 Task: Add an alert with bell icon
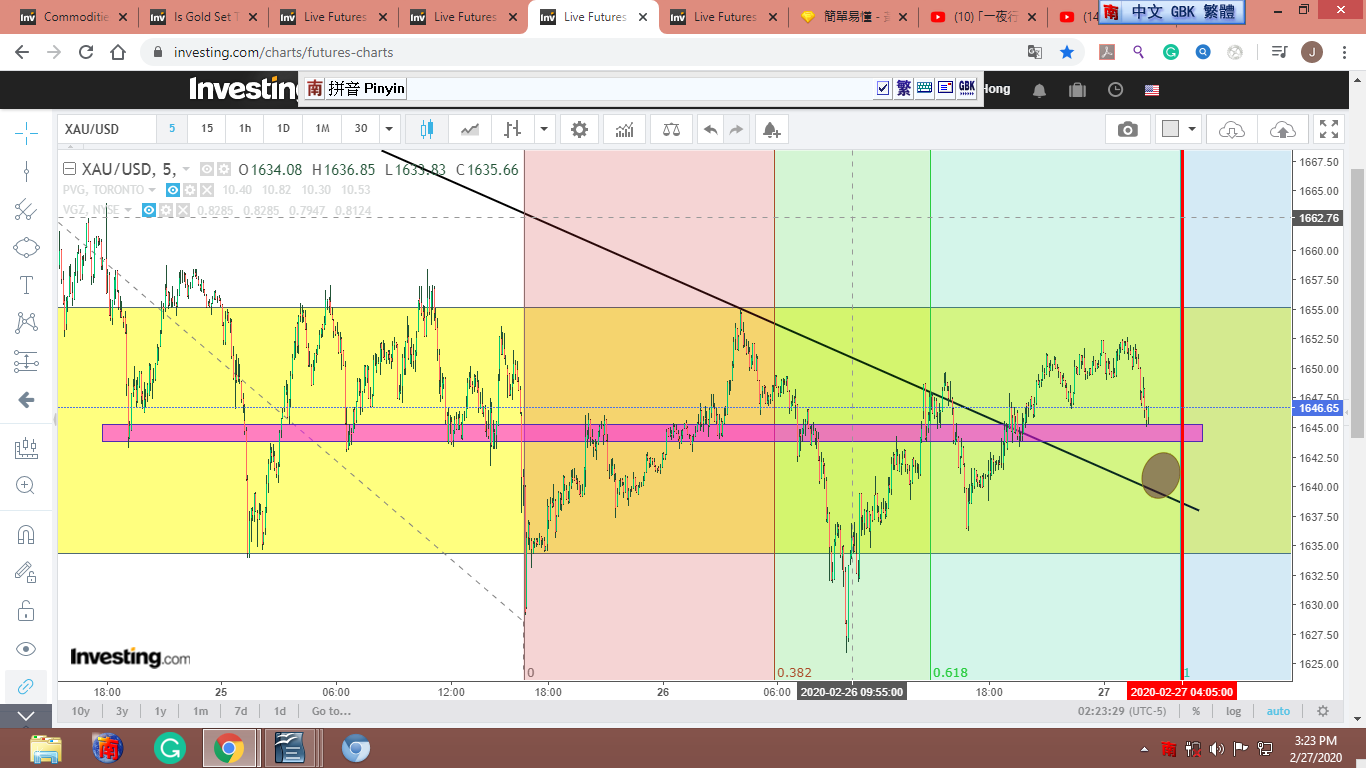(770, 129)
